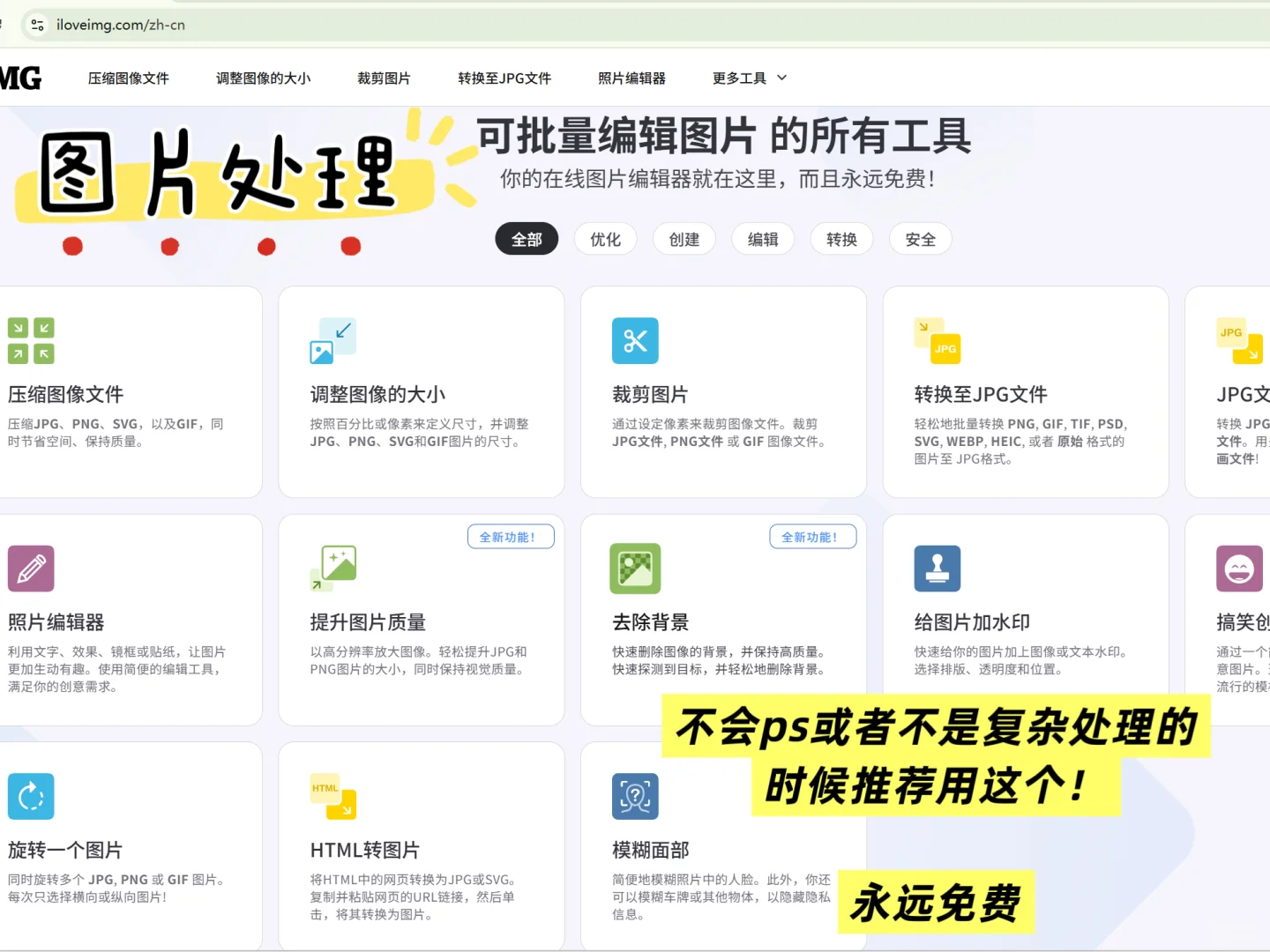Click the blur face icon
1270x952 pixels.
(x=635, y=797)
